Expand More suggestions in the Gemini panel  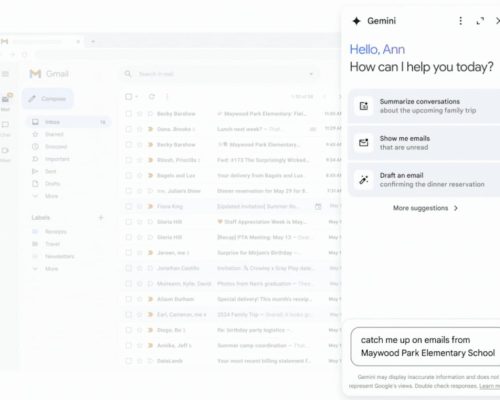pyautogui.click(x=425, y=208)
